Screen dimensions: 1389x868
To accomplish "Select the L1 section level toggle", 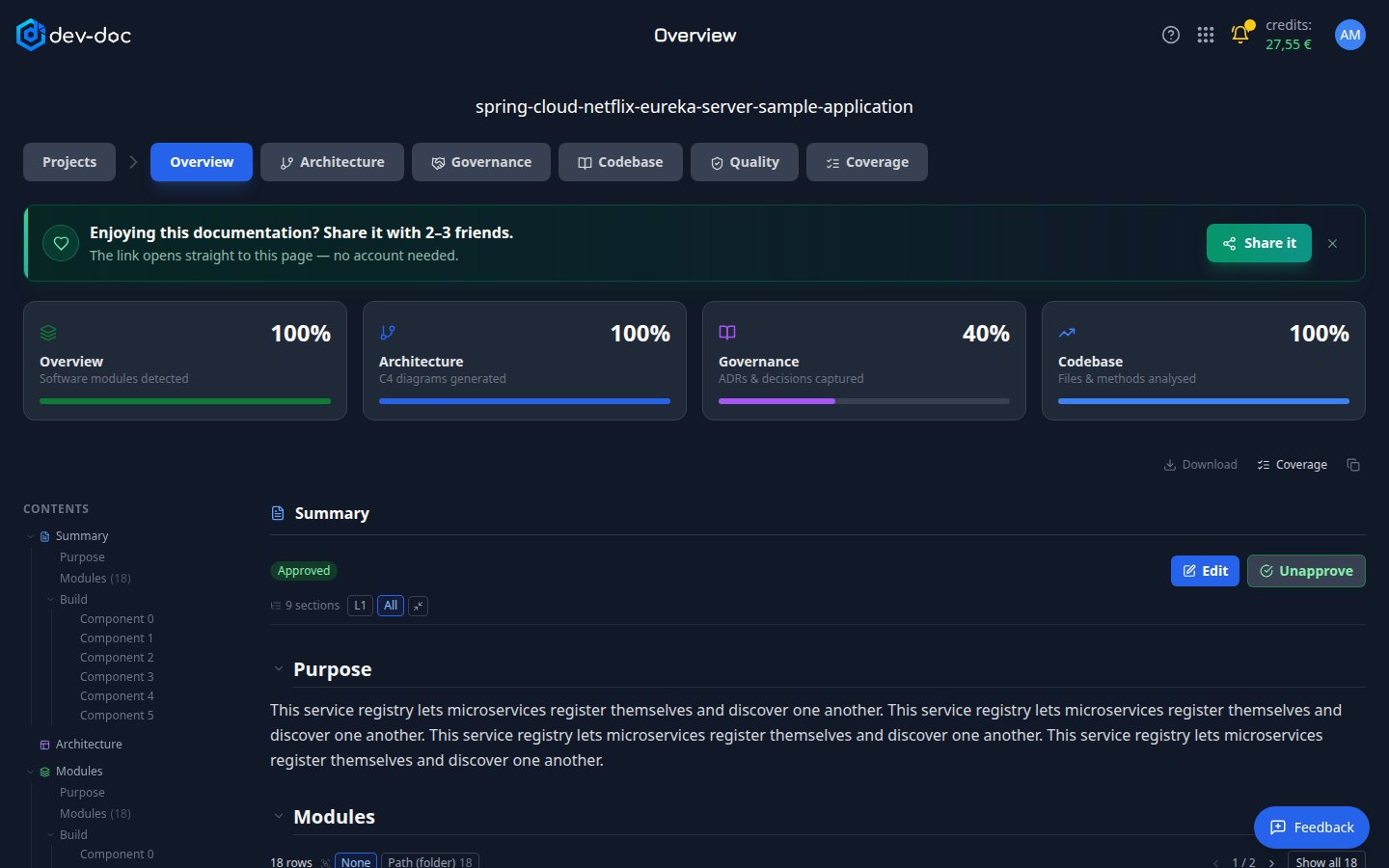I will point(360,606).
